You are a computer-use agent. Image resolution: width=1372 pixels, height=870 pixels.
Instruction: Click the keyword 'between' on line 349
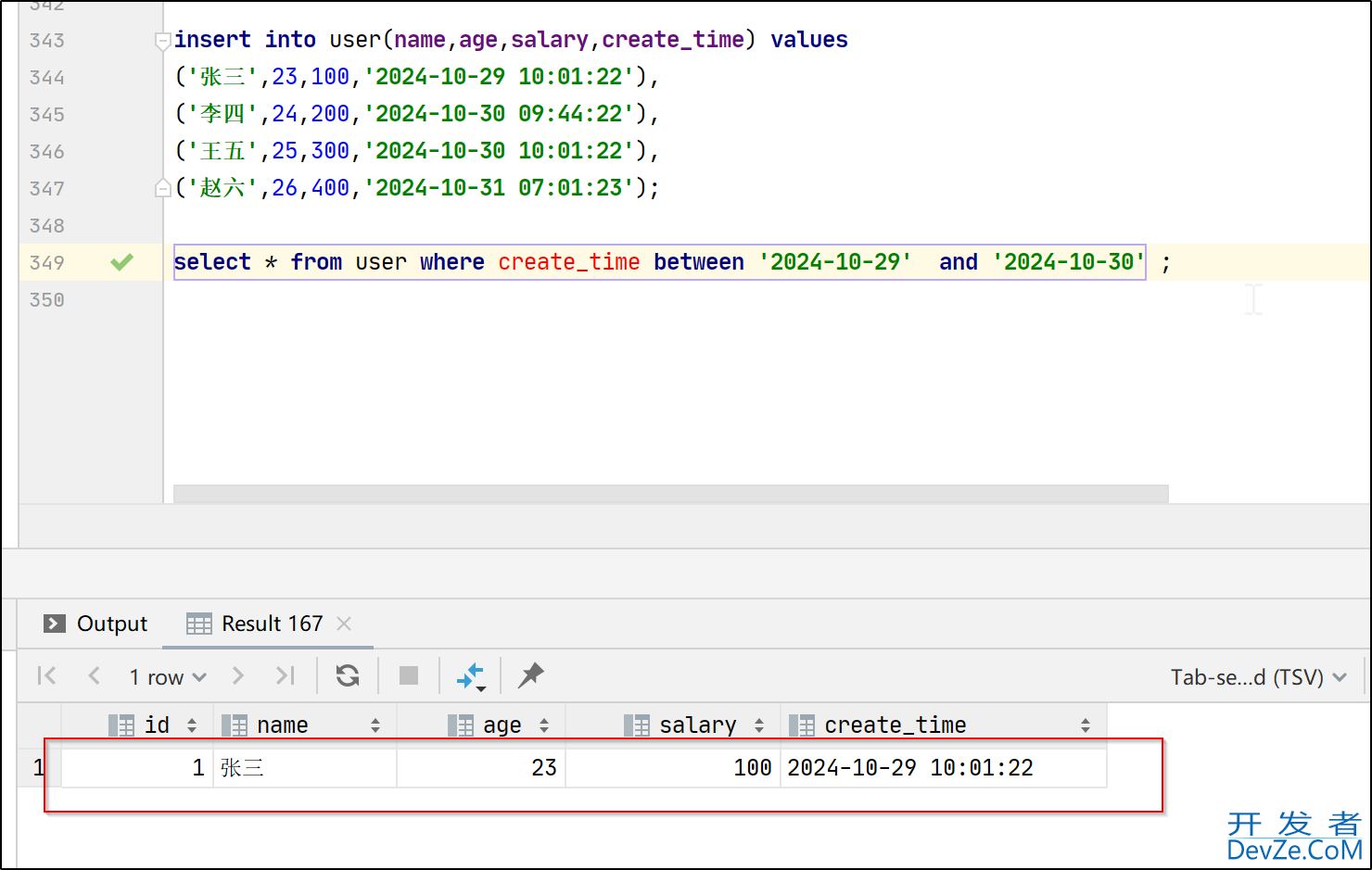click(699, 262)
